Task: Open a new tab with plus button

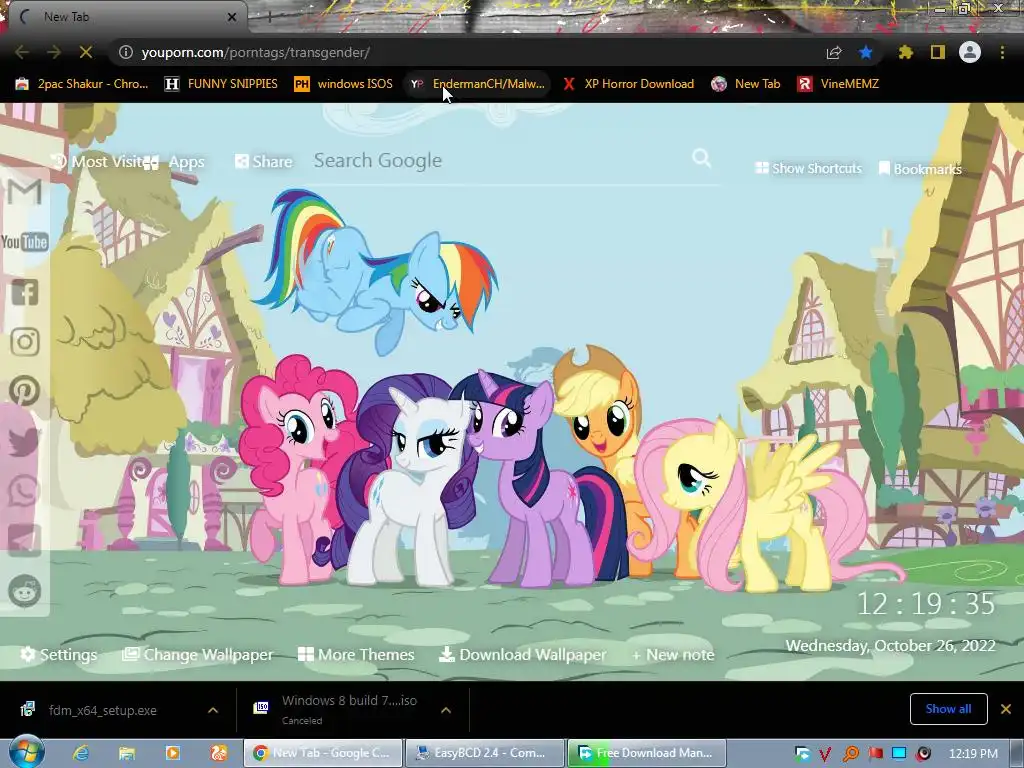Action: coord(269,17)
